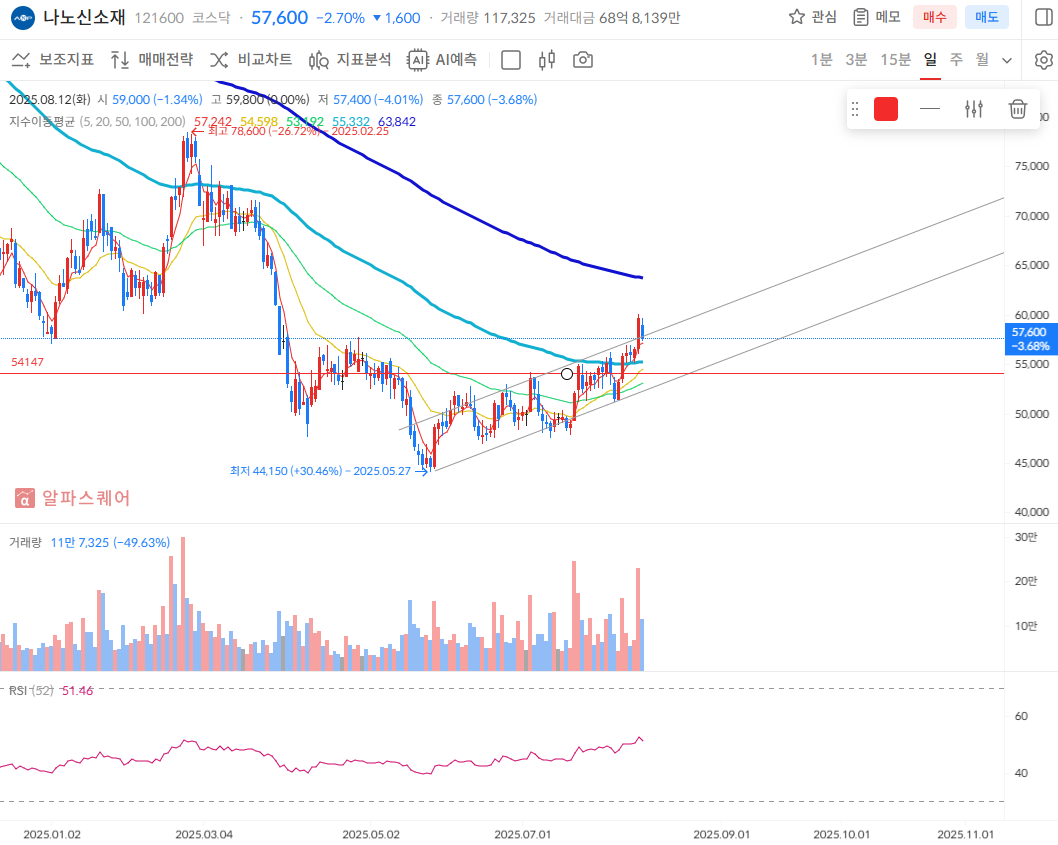This screenshot has width=1058, height=845.
Task: Click the square chart layout icon
Action: point(511,60)
